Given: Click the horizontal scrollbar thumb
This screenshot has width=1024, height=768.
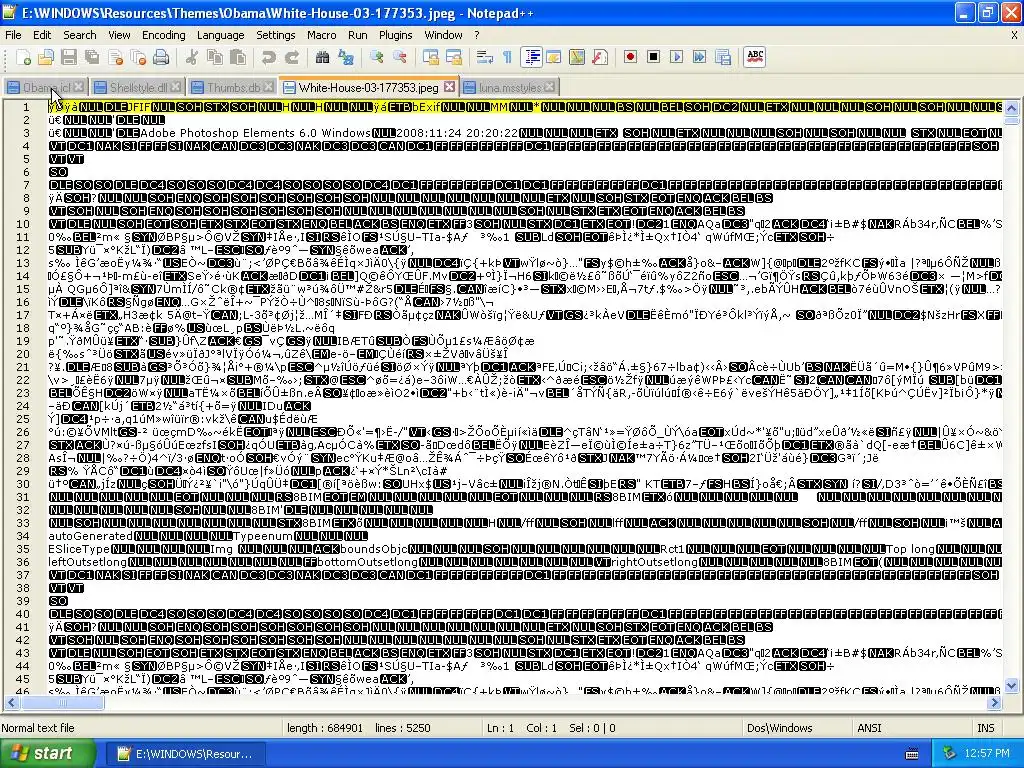Looking at the screenshot, I should (62, 703).
